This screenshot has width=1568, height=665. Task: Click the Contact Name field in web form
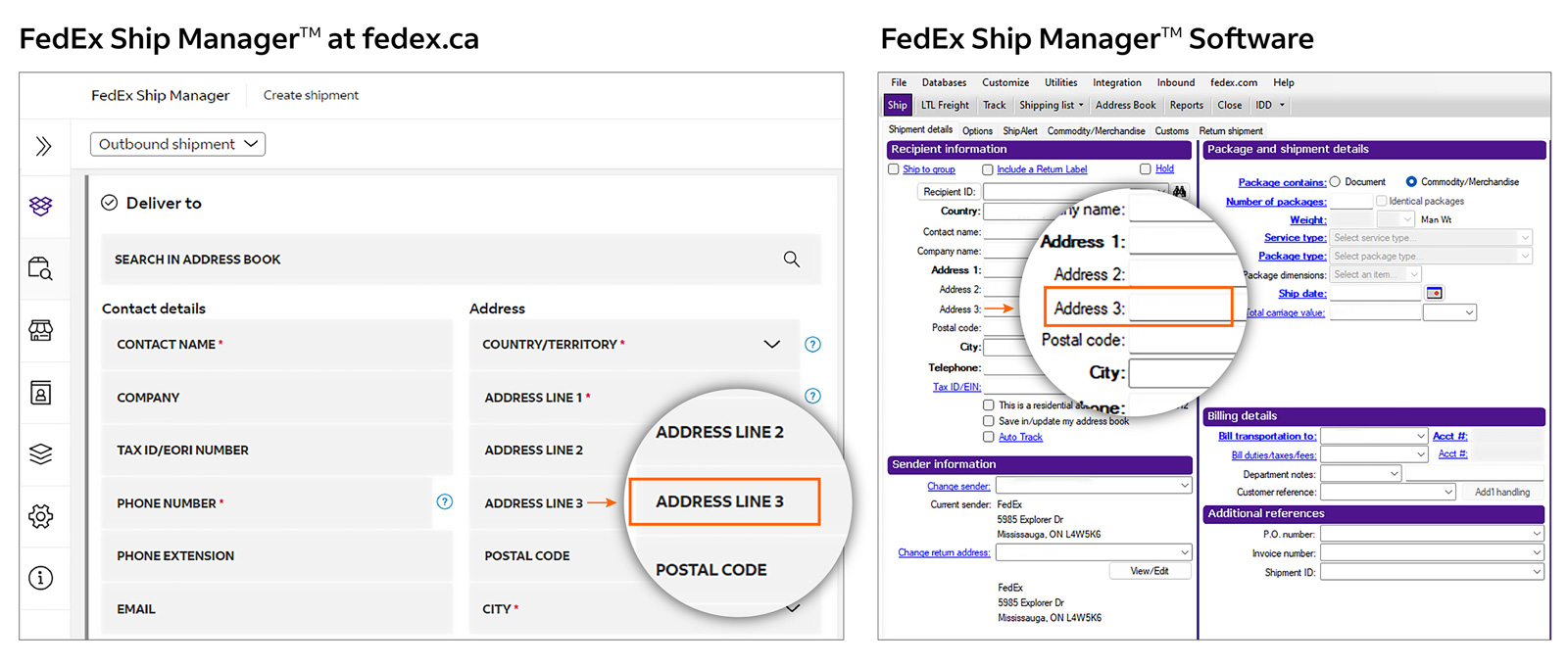(x=277, y=345)
